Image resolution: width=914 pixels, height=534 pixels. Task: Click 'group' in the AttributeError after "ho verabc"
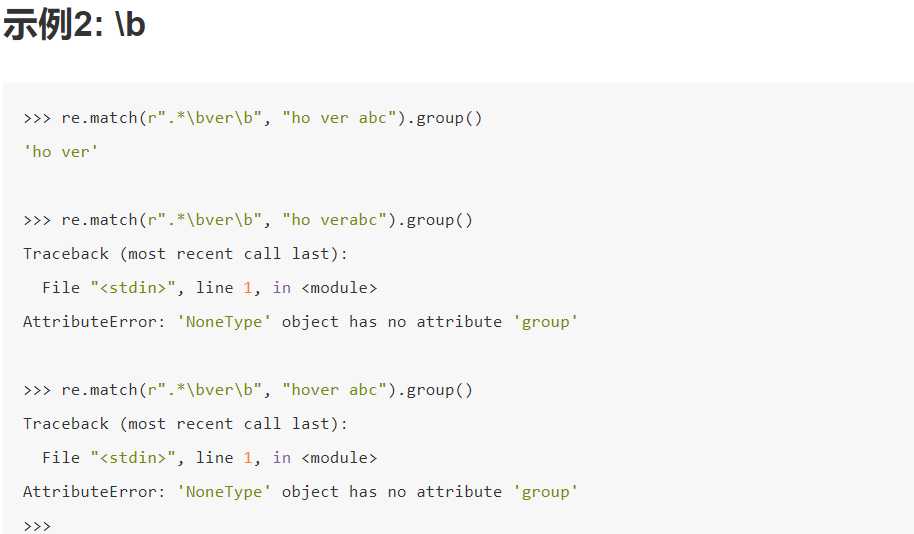(546, 322)
